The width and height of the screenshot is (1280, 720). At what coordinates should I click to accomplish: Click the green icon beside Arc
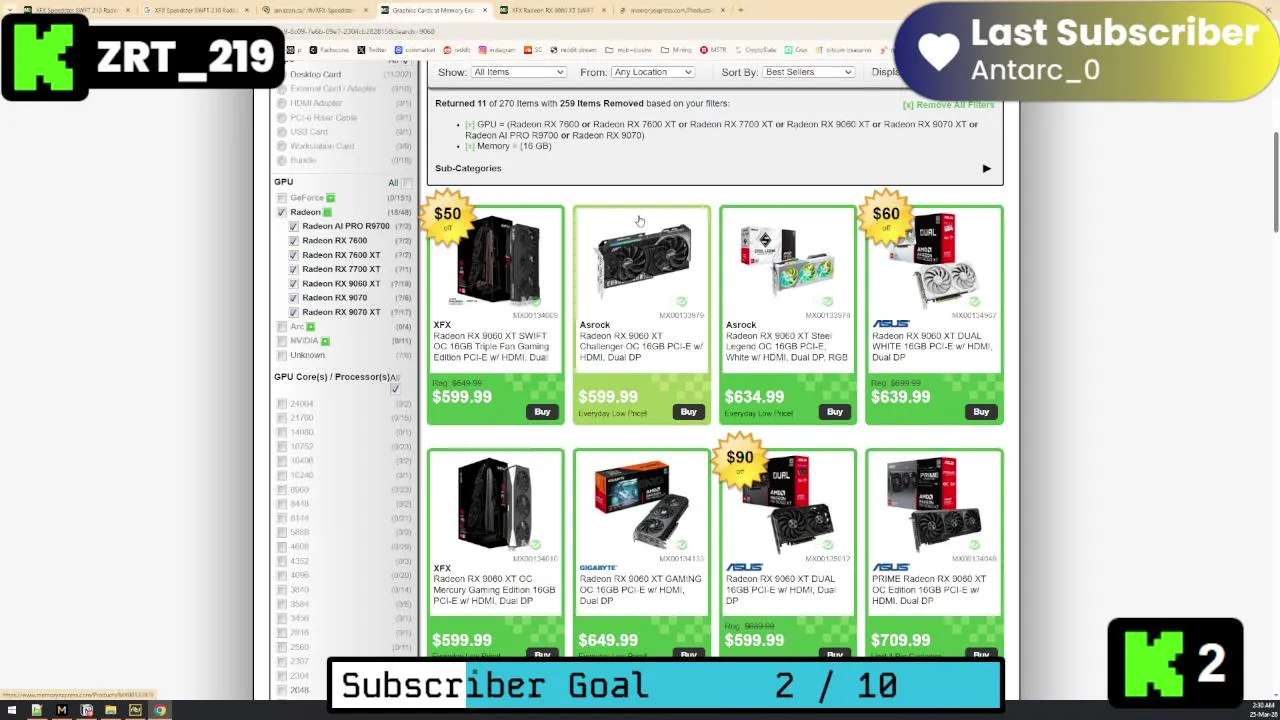(x=311, y=327)
